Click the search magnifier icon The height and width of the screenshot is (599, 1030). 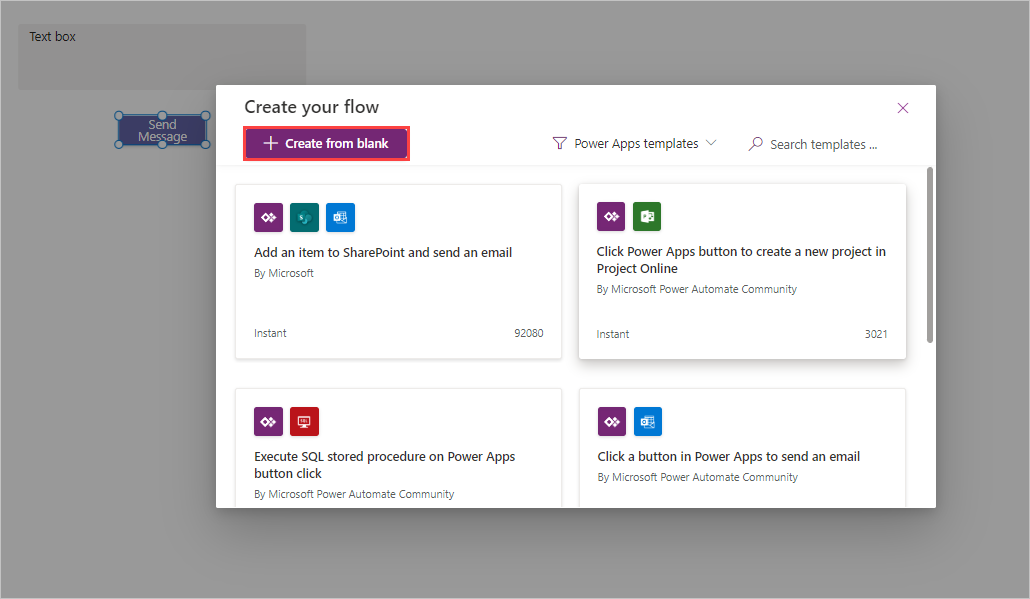coord(755,144)
